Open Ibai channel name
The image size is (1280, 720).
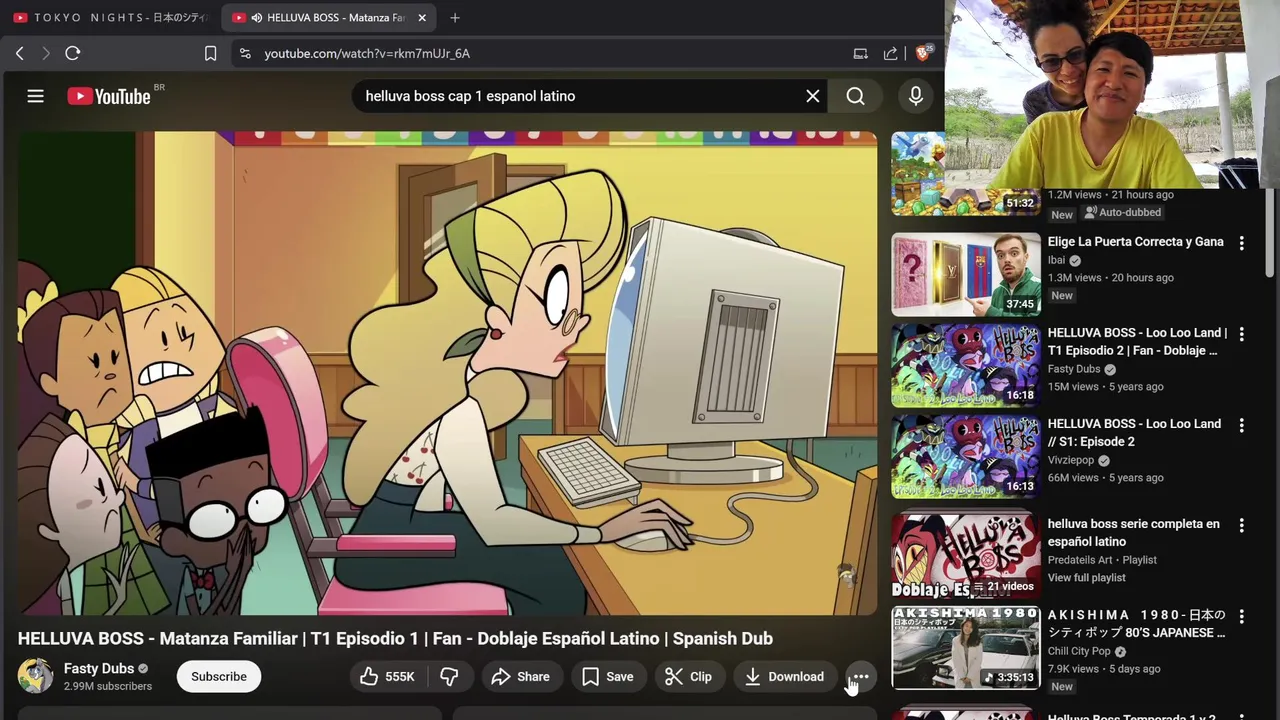point(1057,260)
